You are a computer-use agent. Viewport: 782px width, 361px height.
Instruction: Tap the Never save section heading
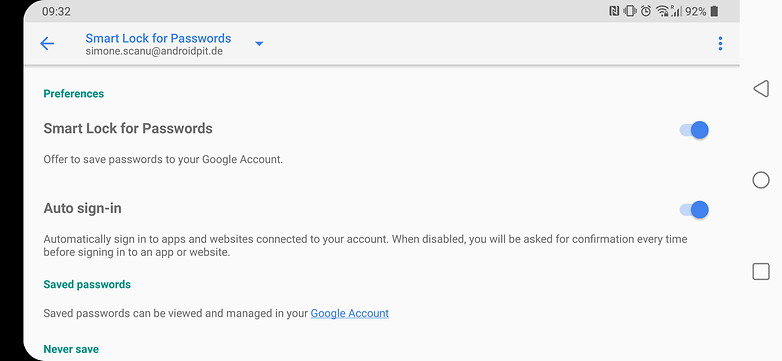[x=71, y=349]
